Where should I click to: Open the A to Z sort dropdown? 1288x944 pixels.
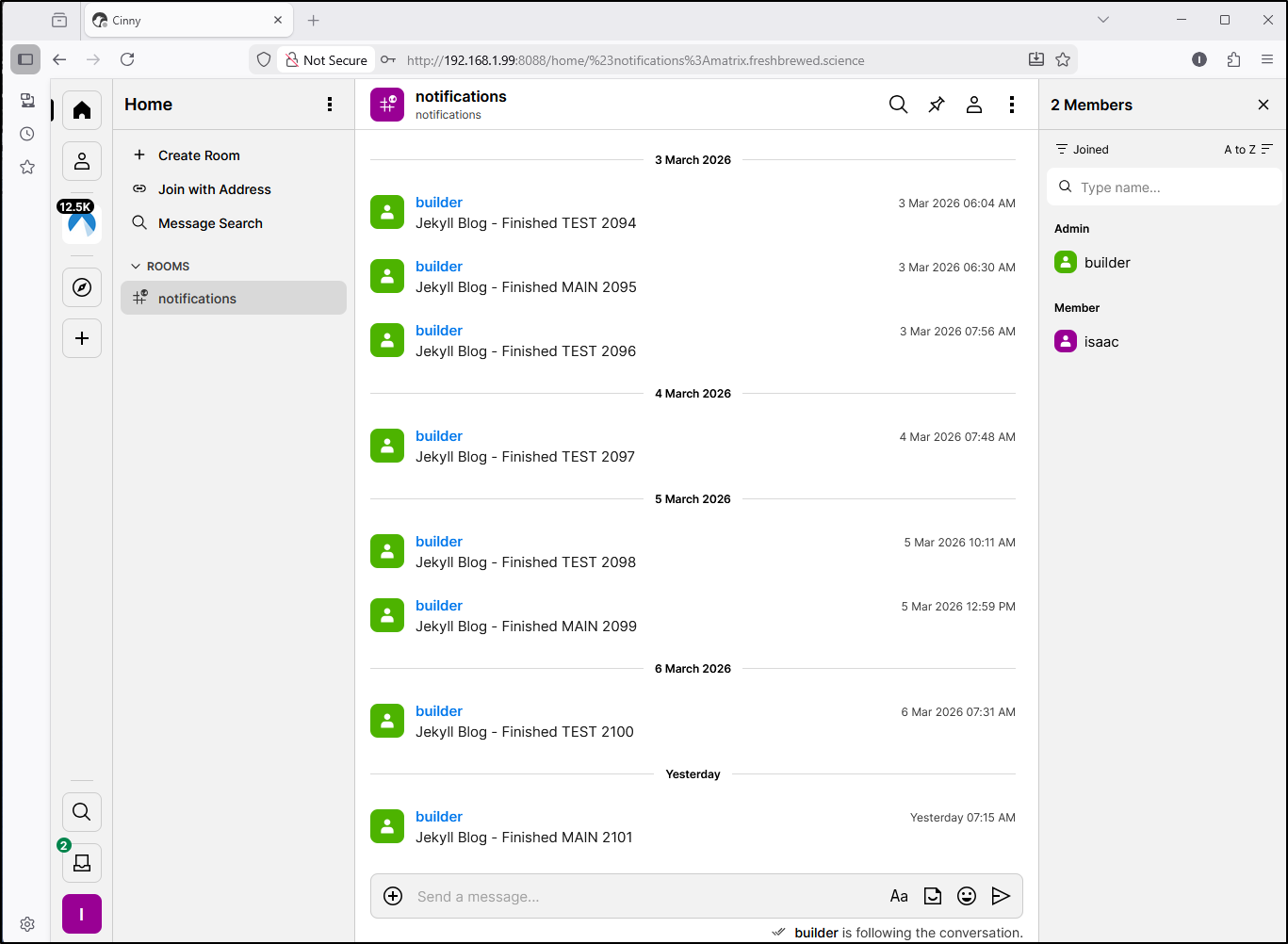point(1247,149)
